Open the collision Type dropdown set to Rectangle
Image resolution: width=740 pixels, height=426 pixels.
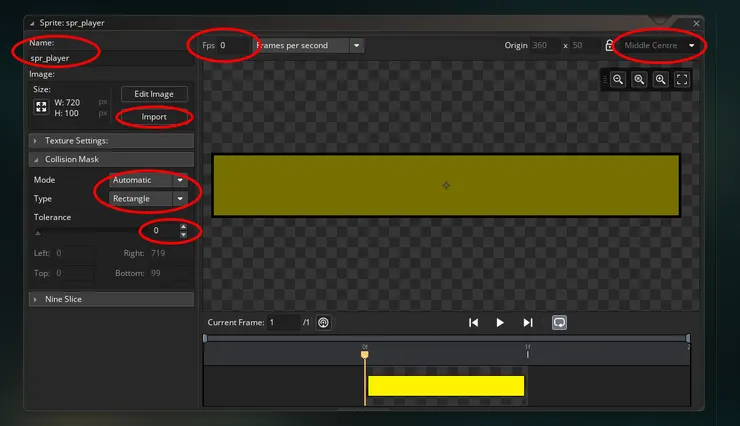click(148, 199)
